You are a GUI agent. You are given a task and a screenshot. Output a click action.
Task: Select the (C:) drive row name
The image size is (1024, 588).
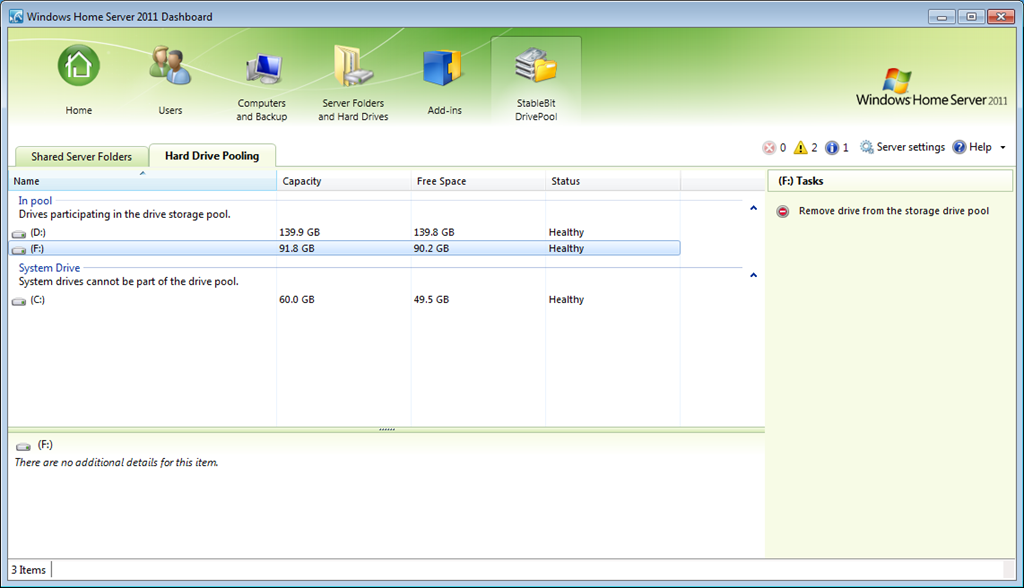click(37, 299)
